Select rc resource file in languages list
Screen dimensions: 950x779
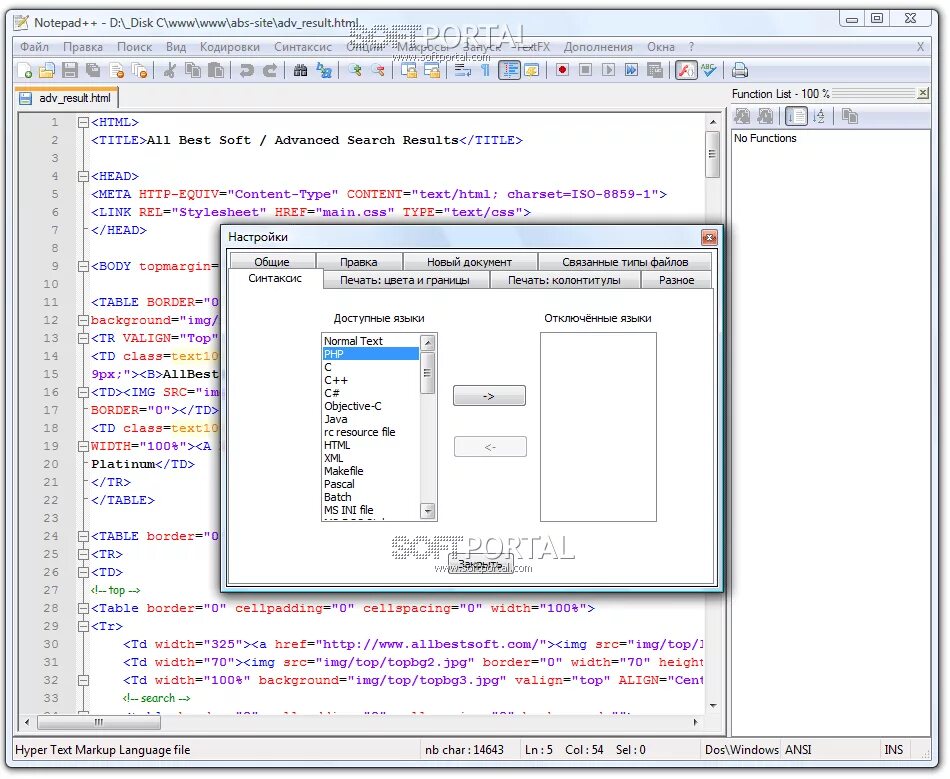point(370,433)
